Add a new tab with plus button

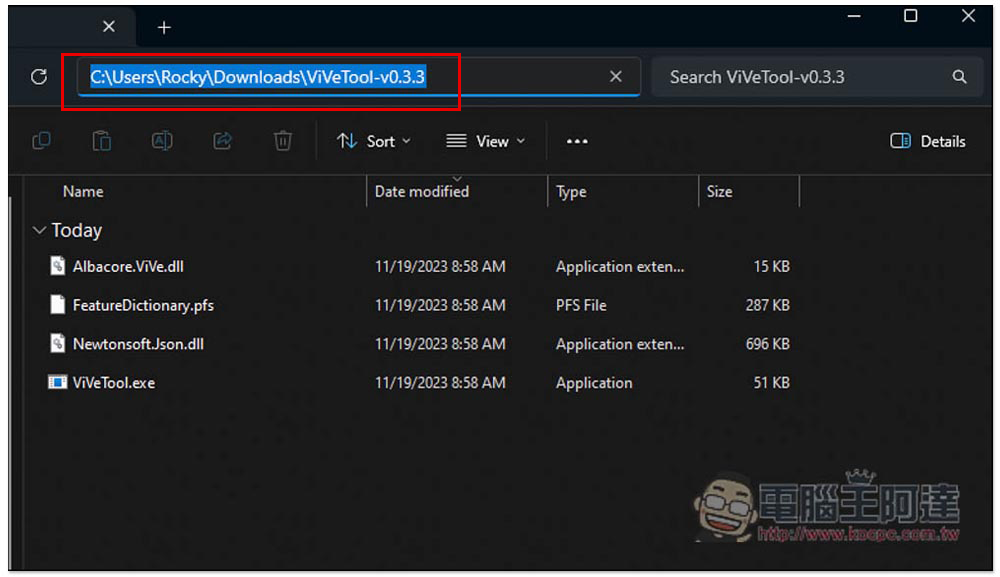click(164, 27)
